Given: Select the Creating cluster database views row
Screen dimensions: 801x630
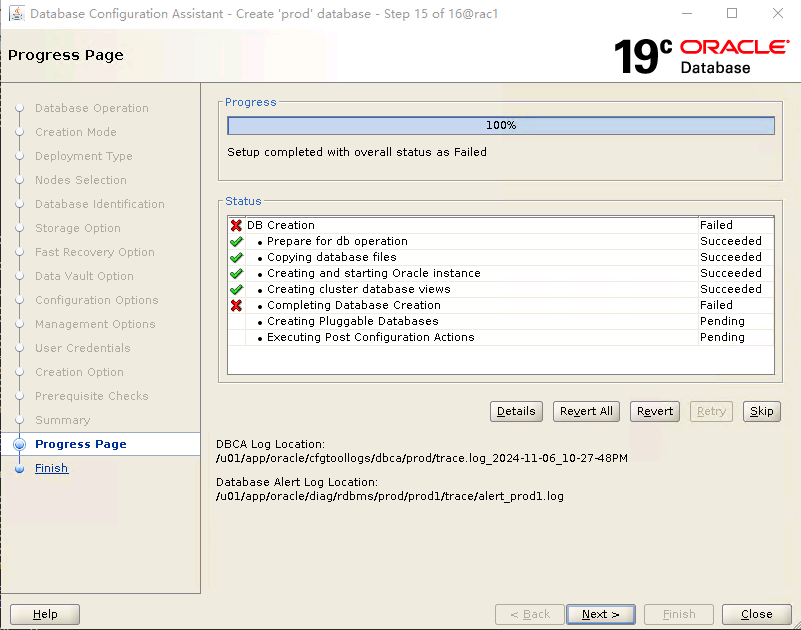Looking at the screenshot, I should [501, 289].
